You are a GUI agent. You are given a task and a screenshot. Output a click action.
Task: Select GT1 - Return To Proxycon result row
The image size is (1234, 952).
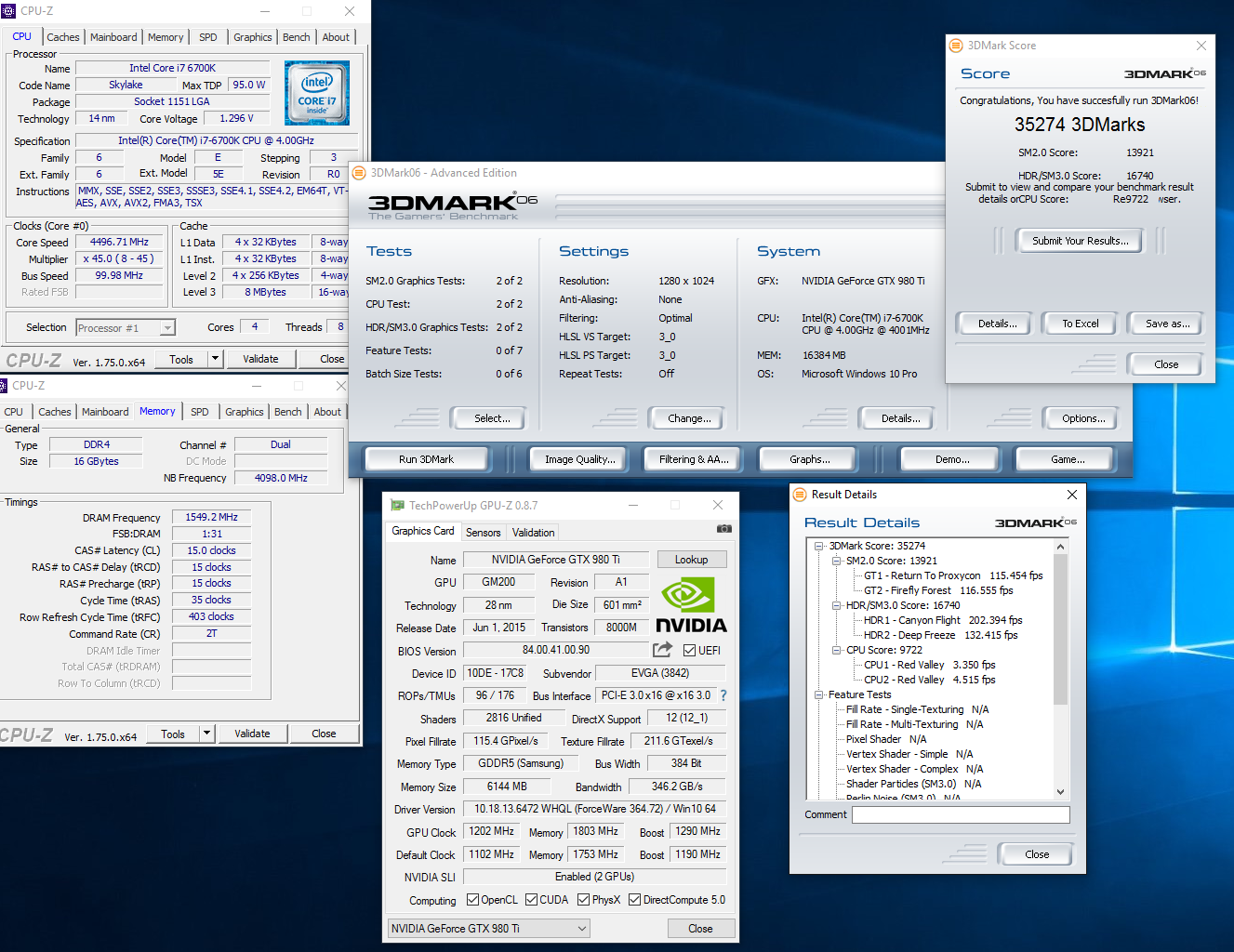953,575
